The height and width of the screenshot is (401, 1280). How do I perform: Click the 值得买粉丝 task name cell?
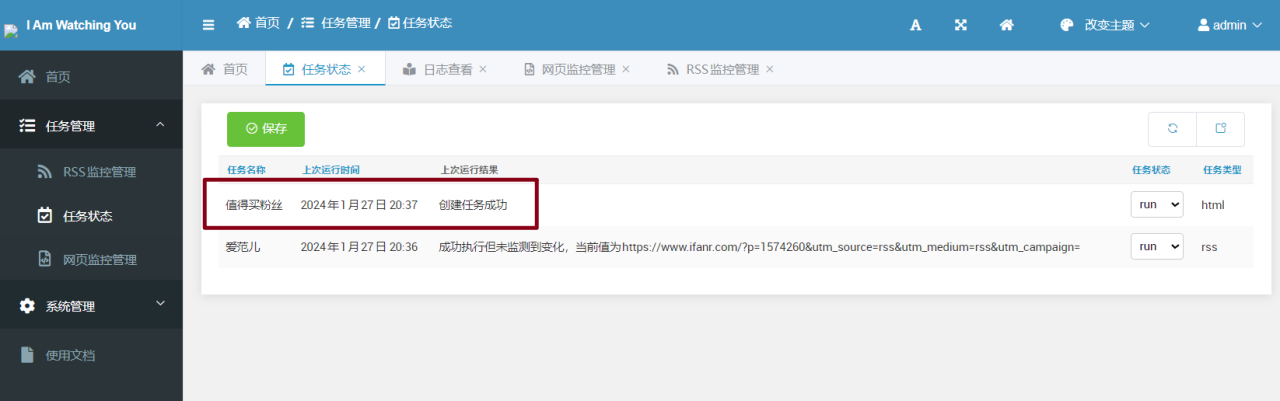[x=255, y=205]
